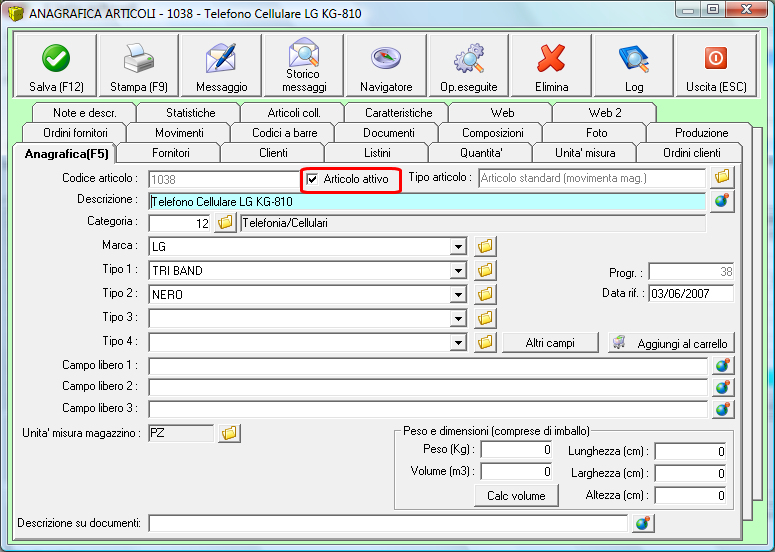Open the Movimenti tab
775x552 pixels.
coord(179,132)
